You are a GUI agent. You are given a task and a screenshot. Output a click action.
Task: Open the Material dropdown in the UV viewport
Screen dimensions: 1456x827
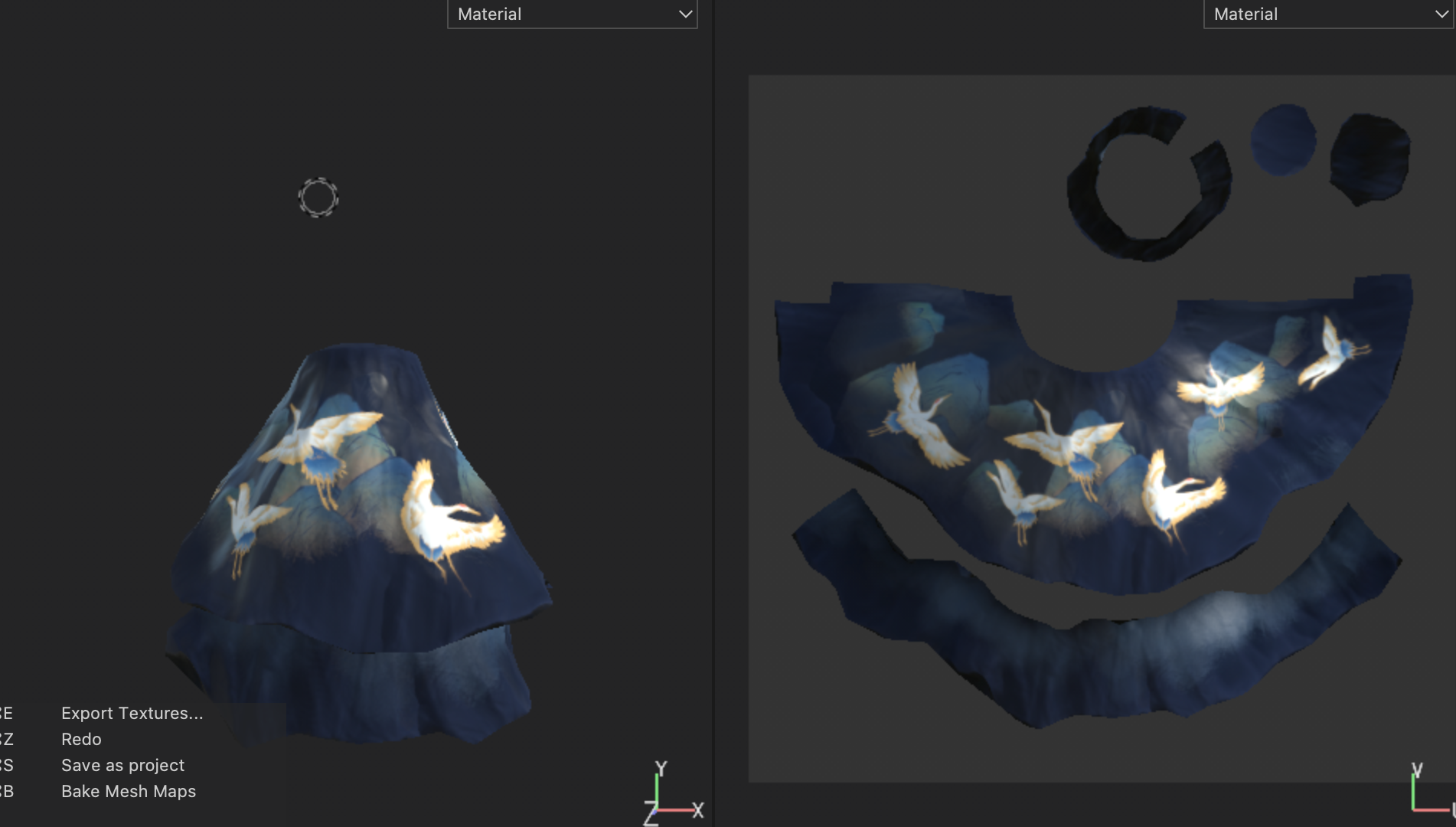pos(1327,15)
